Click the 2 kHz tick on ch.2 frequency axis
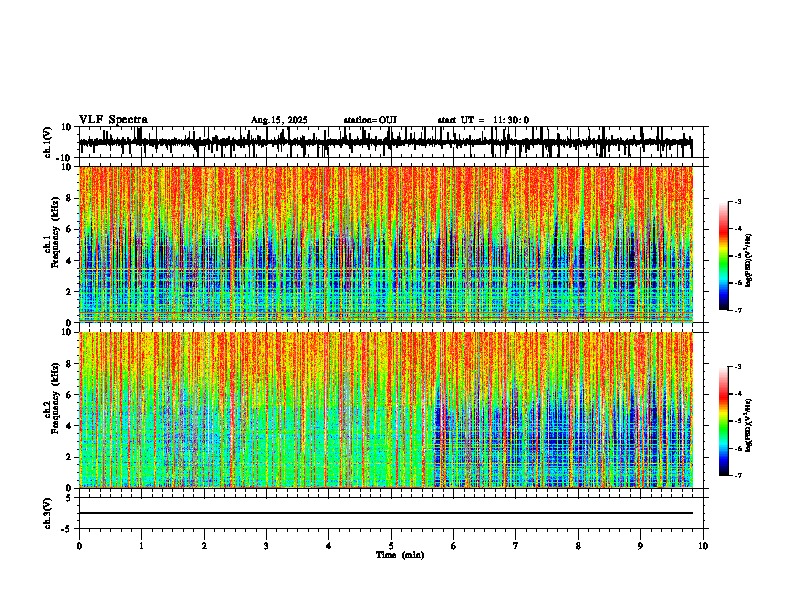Image resolution: width=792 pixels, height=612 pixels. coord(70,457)
